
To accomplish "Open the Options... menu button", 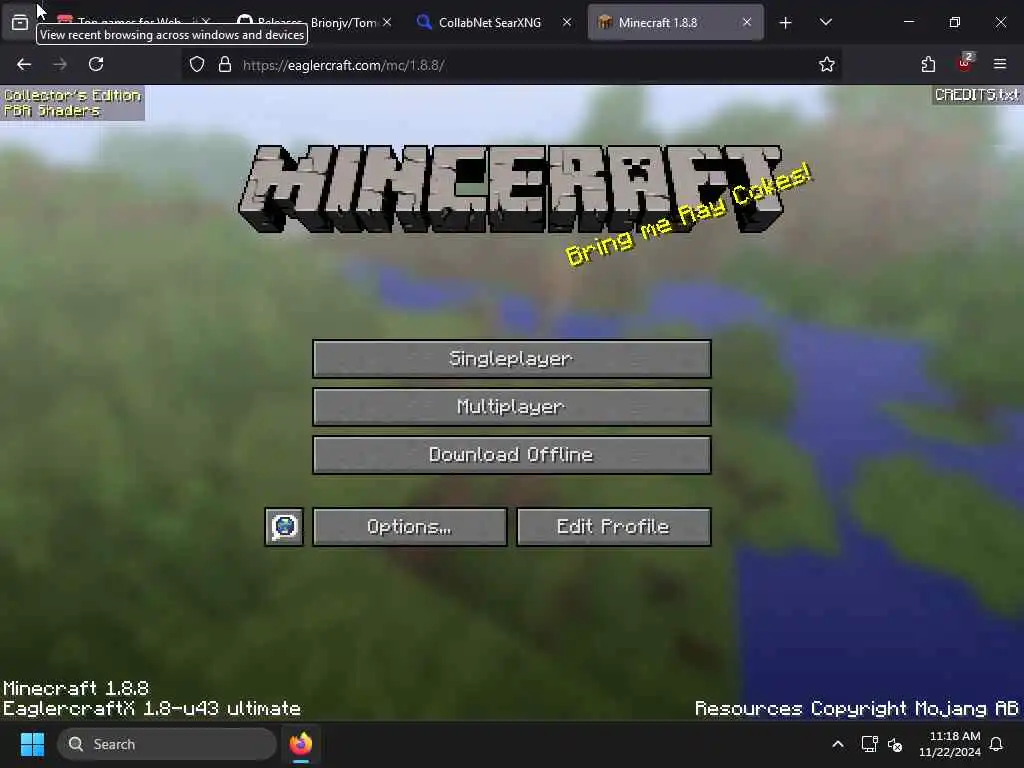I will pos(409,526).
